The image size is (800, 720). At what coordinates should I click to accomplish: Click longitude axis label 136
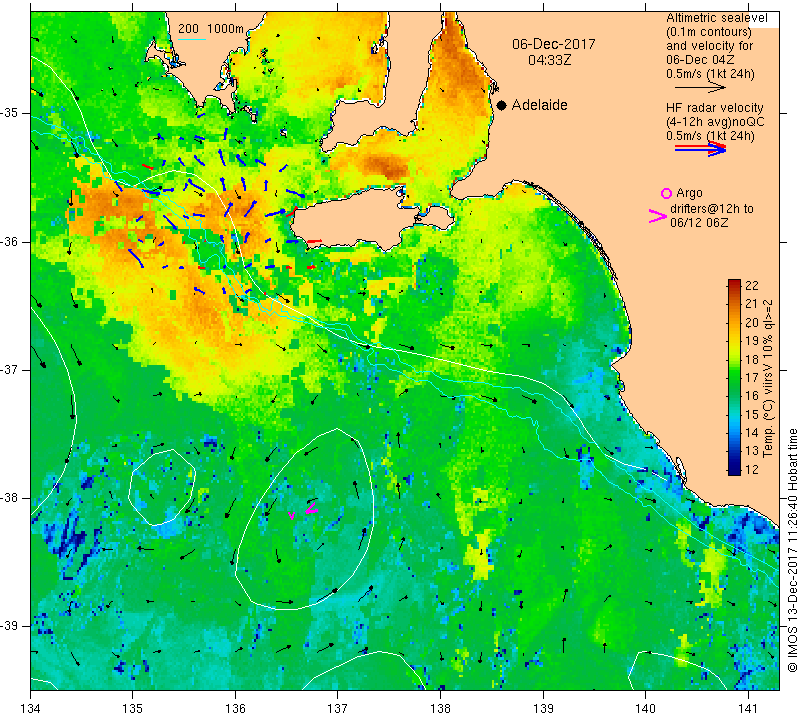click(x=235, y=708)
